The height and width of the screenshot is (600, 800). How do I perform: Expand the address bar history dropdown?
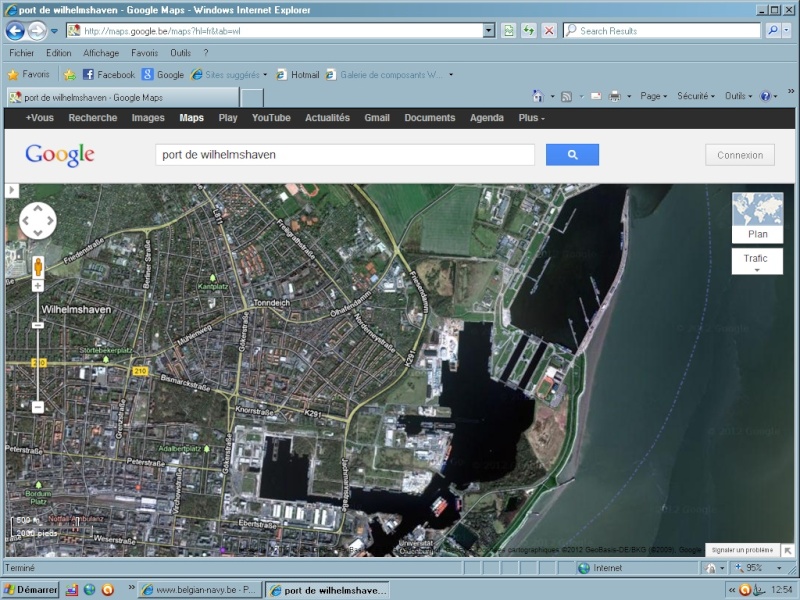click(489, 31)
